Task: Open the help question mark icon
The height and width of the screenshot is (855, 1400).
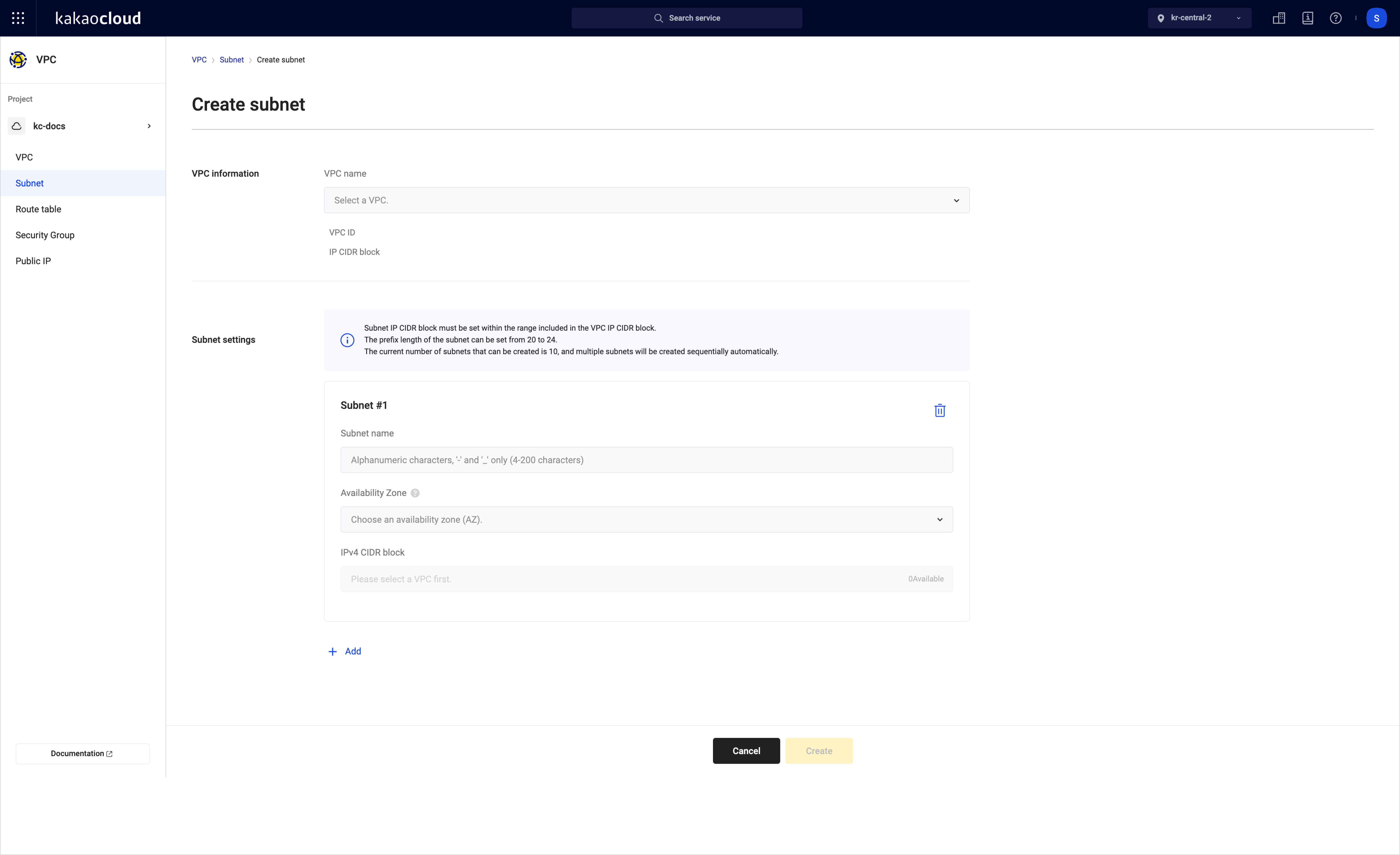Action: (x=1336, y=18)
